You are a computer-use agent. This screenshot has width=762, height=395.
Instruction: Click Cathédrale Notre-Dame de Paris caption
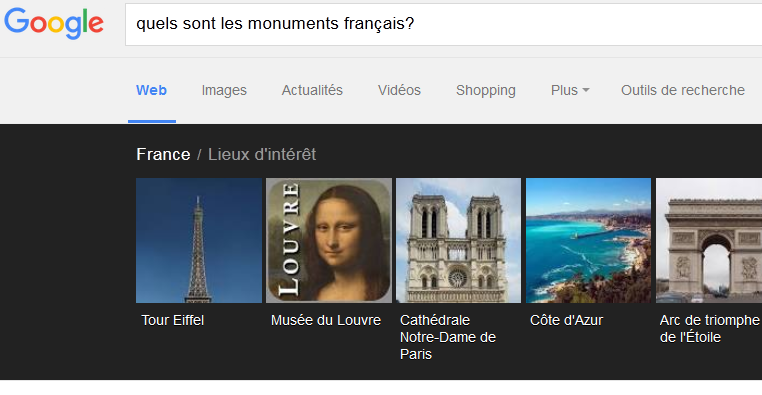(448, 337)
